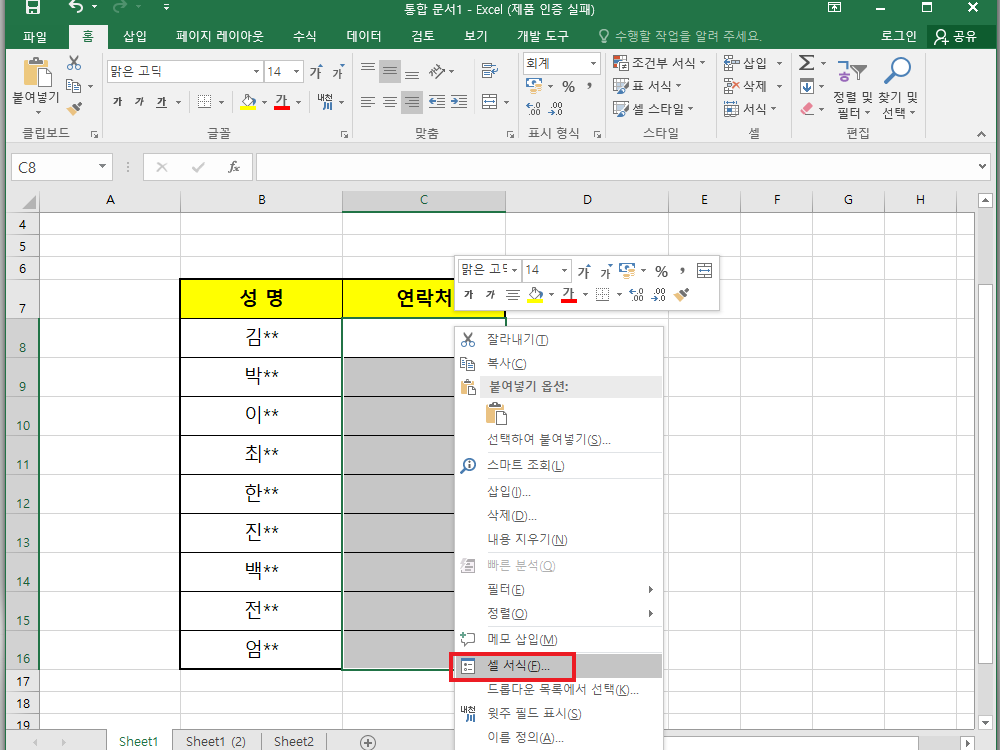Toggle Underline in the ribbon font group
Screen dimensions: 1000x750
coord(161,101)
